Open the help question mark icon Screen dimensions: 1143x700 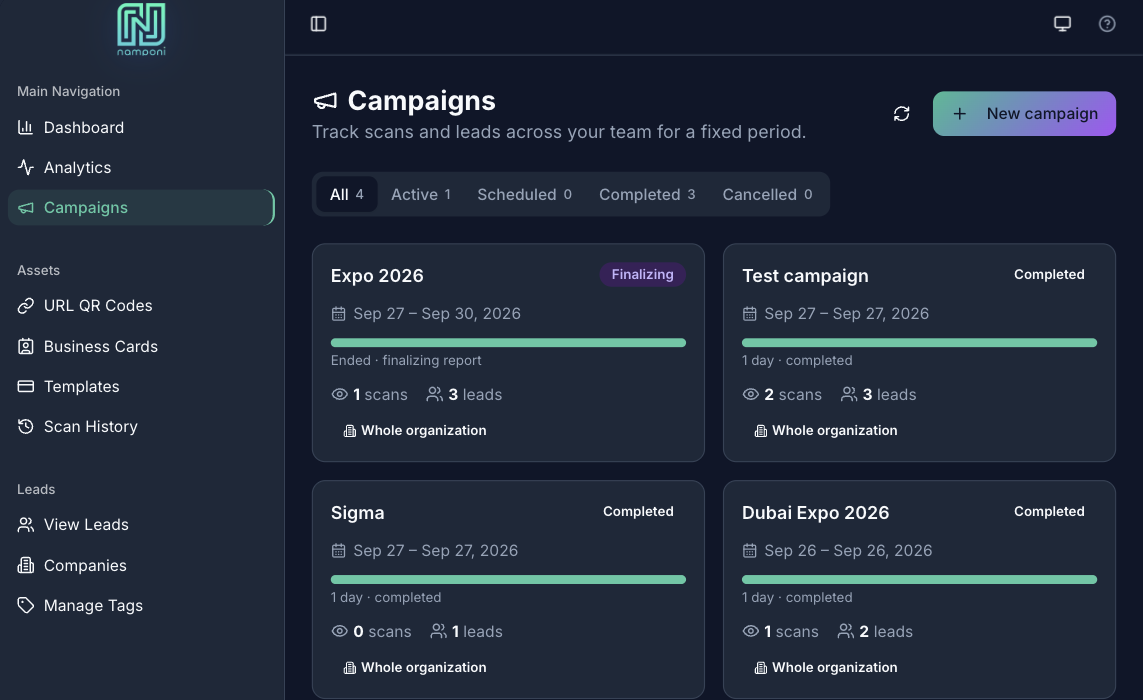[1107, 24]
